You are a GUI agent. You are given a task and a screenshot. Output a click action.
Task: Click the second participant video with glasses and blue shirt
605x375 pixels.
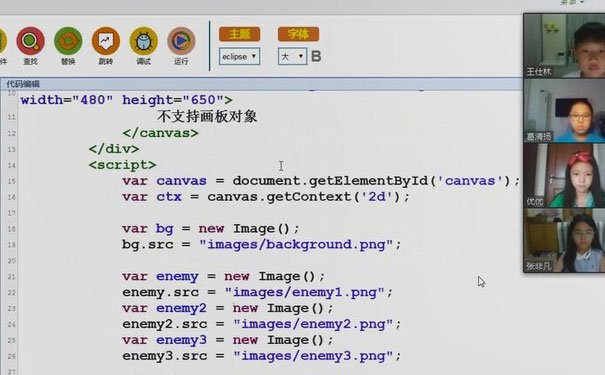click(x=564, y=111)
